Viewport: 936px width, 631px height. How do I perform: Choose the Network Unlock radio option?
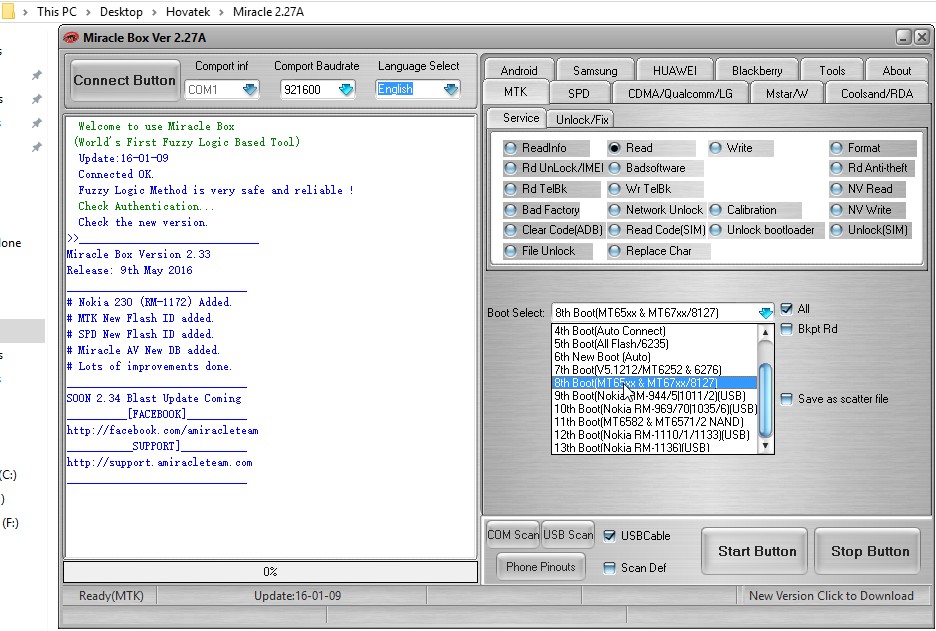[655, 210]
